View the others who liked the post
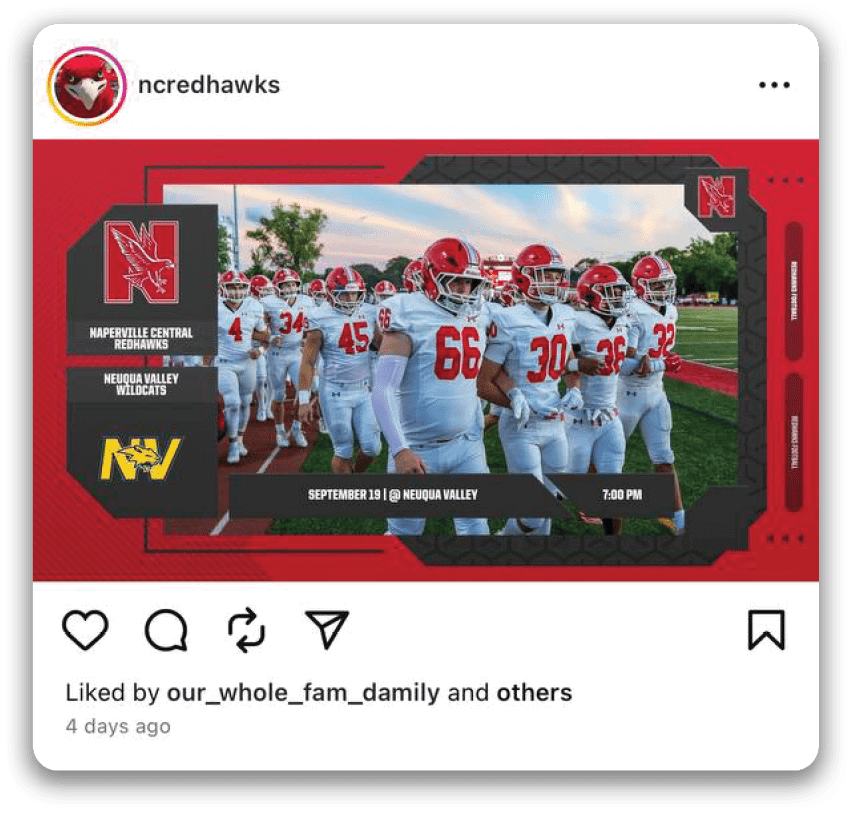This screenshot has width=852, height=813. point(534,693)
